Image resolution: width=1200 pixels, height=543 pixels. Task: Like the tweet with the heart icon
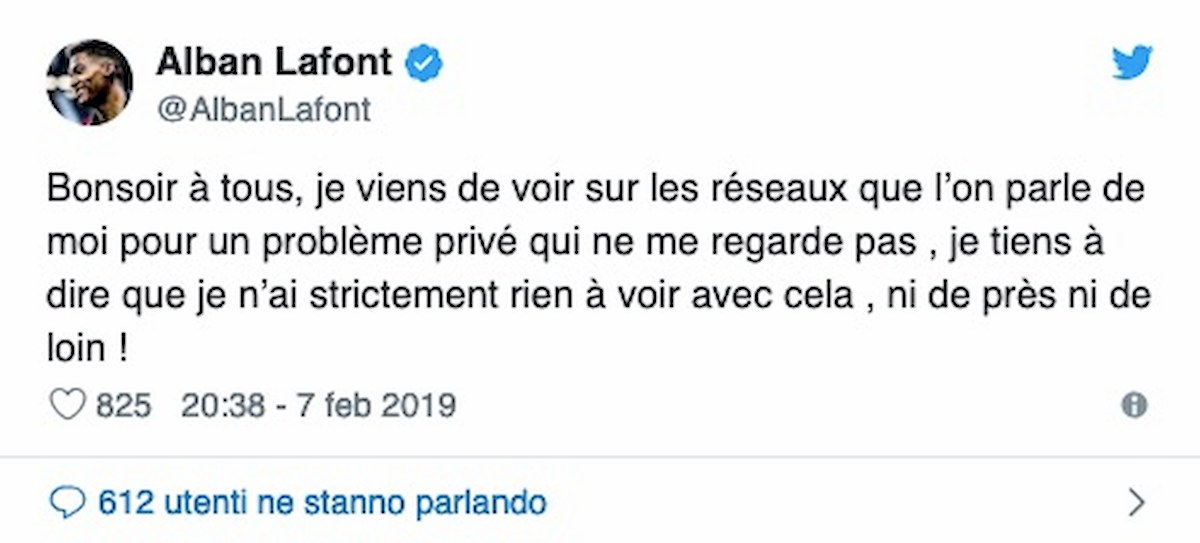pyautogui.click(x=67, y=405)
